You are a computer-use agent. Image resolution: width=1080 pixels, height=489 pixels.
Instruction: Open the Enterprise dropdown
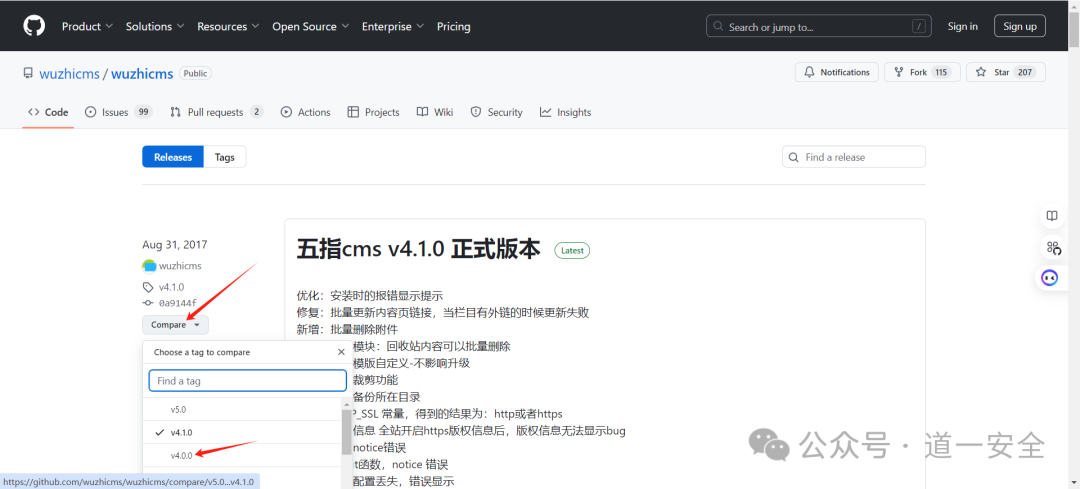pyautogui.click(x=393, y=26)
